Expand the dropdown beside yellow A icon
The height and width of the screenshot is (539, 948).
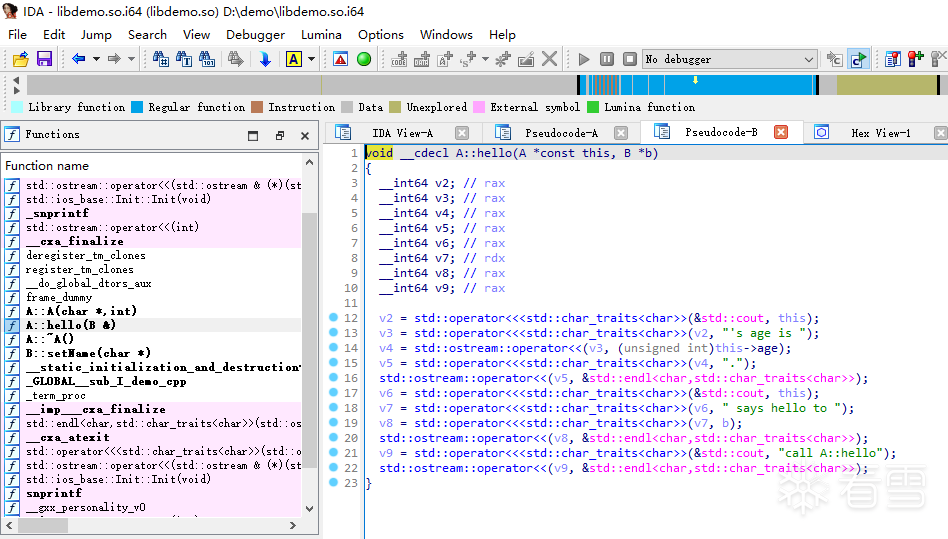tap(311, 59)
